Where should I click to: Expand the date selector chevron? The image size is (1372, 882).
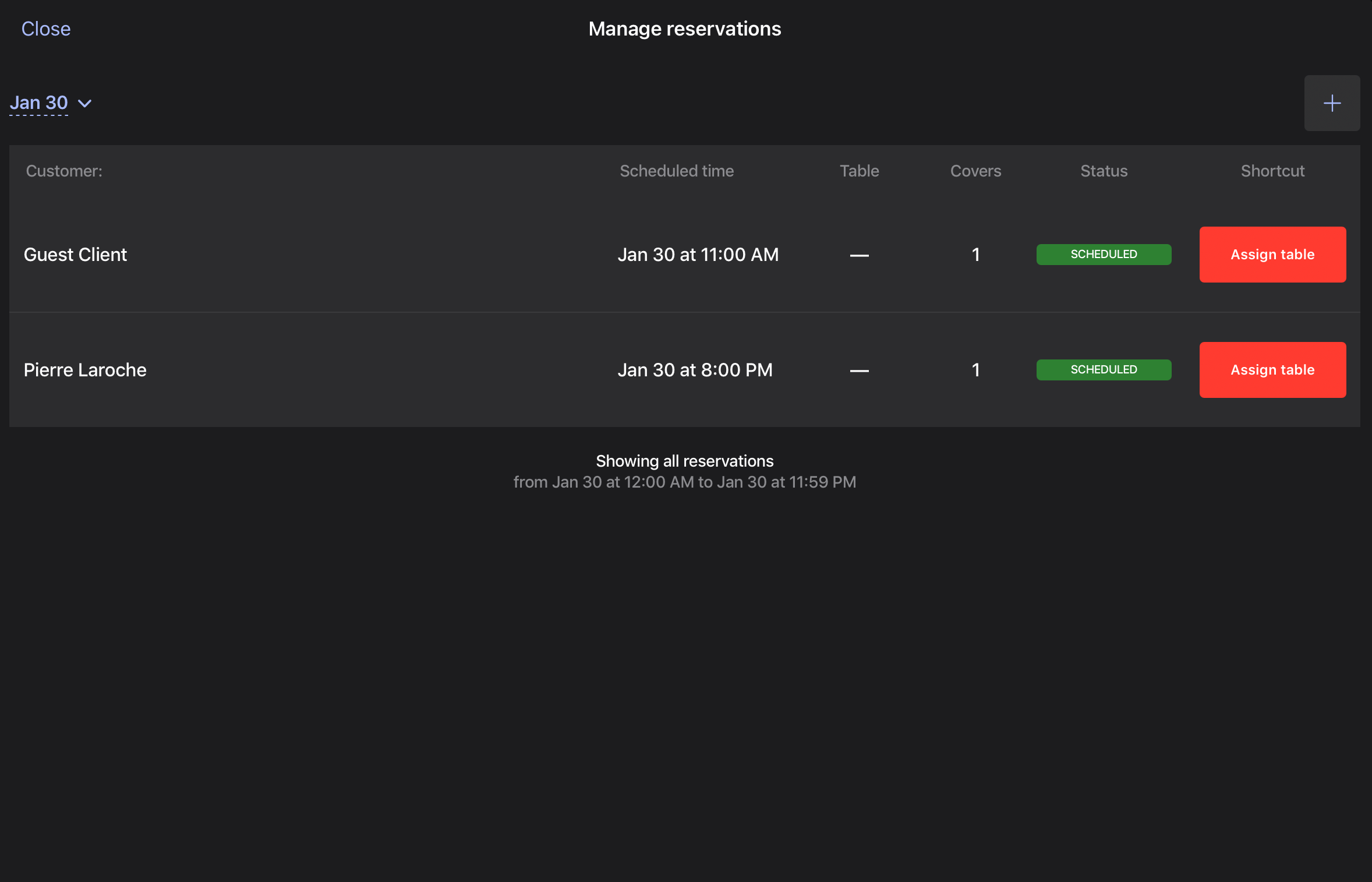click(x=85, y=104)
